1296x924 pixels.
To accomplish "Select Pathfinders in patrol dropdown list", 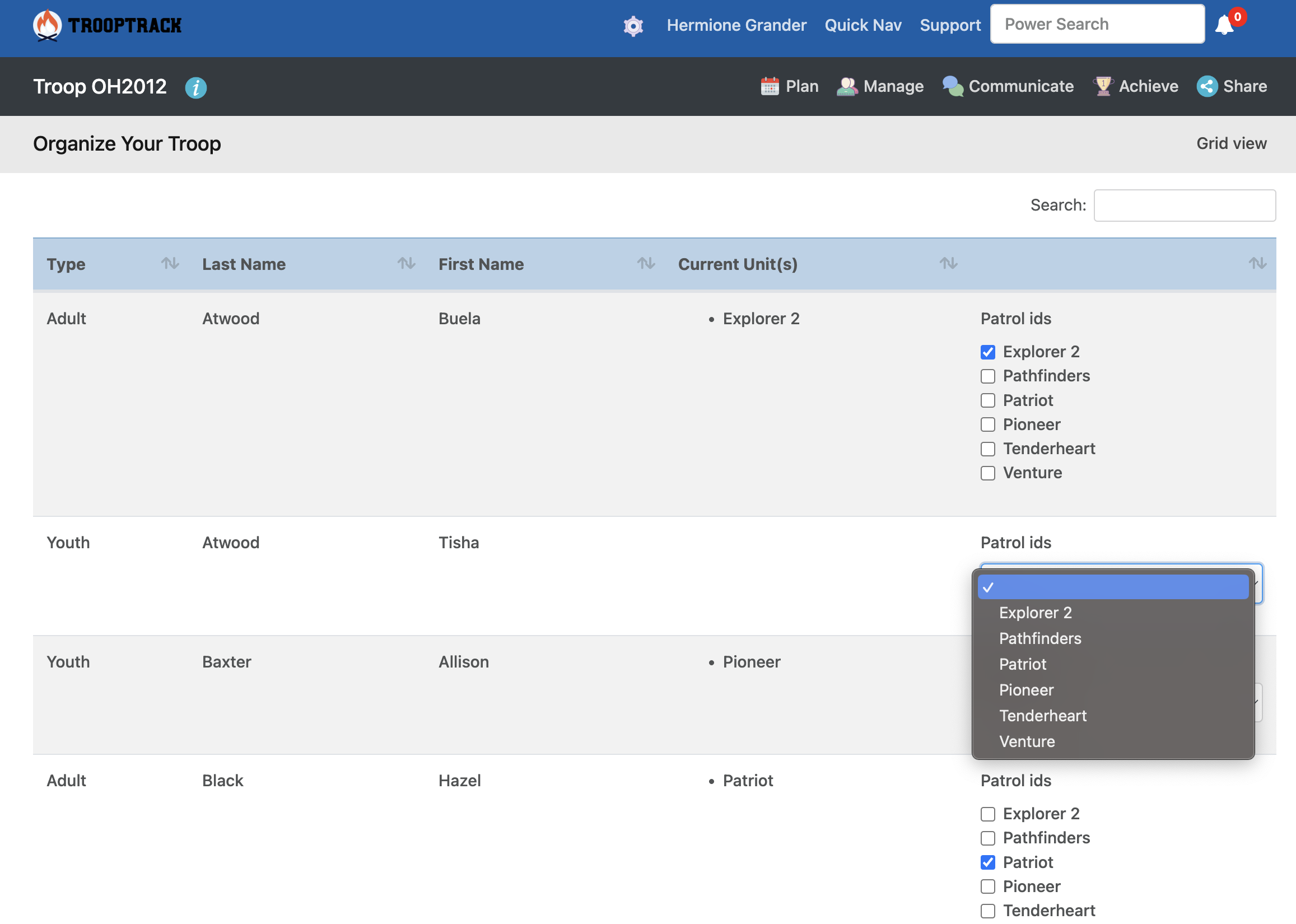I will coord(1039,638).
